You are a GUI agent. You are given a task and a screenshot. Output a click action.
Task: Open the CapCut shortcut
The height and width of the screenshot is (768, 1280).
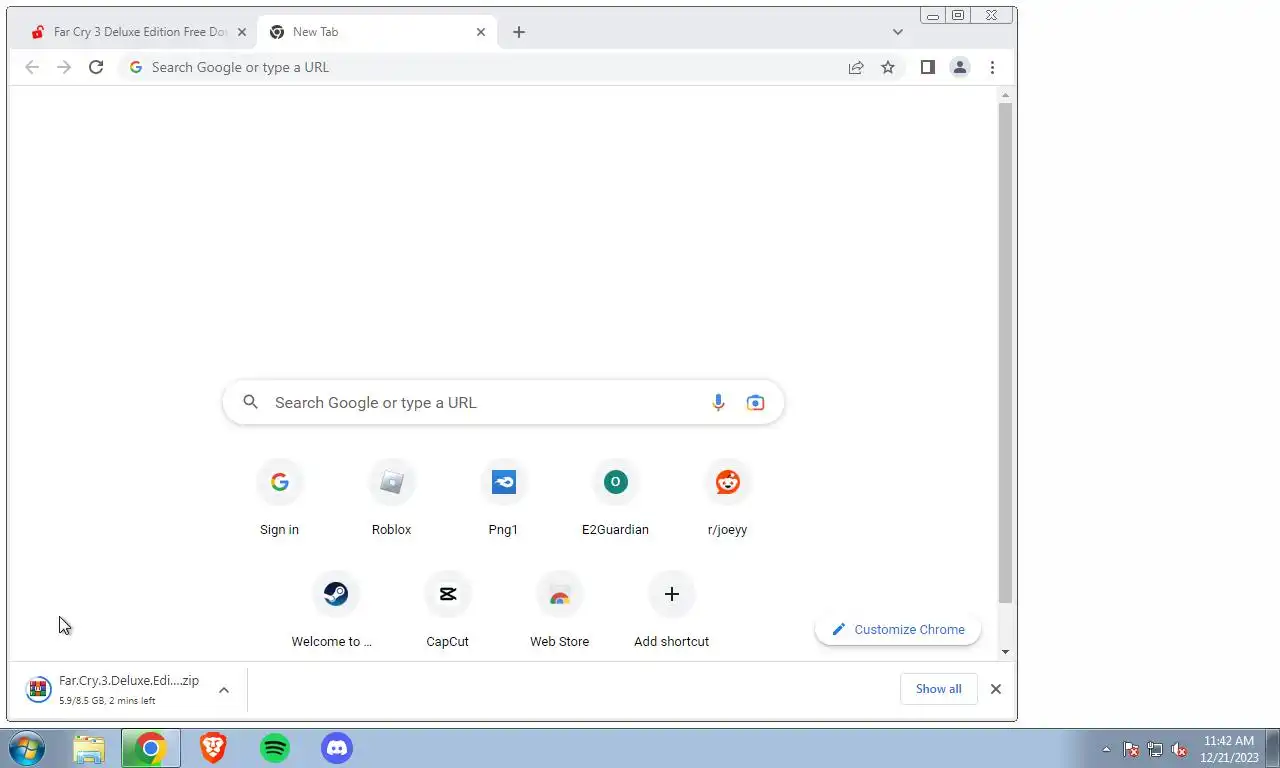coord(447,610)
